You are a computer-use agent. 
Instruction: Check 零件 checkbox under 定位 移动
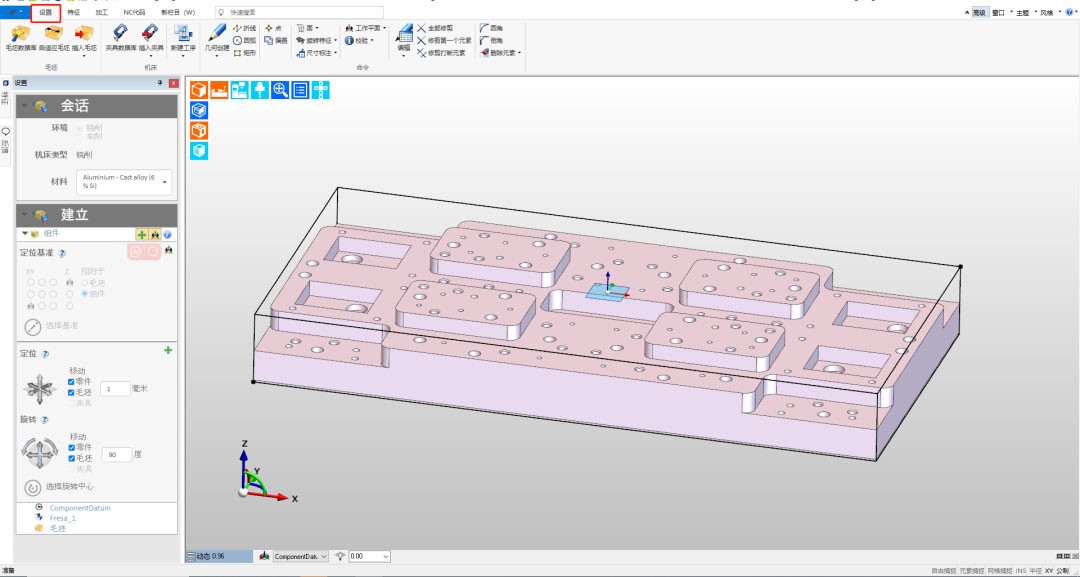pyautogui.click(x=71, y=381)
